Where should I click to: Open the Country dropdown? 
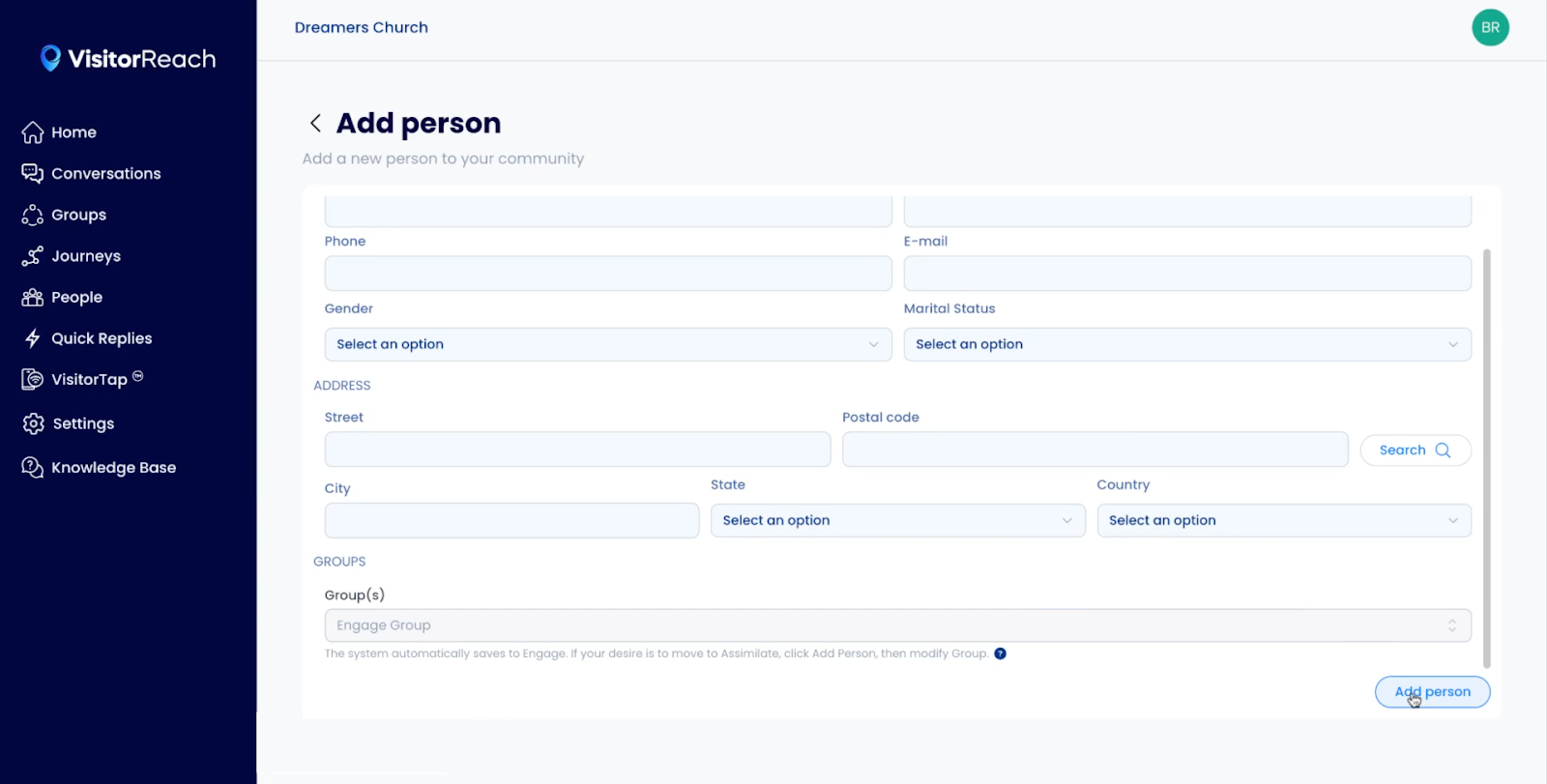[1283, 520]
